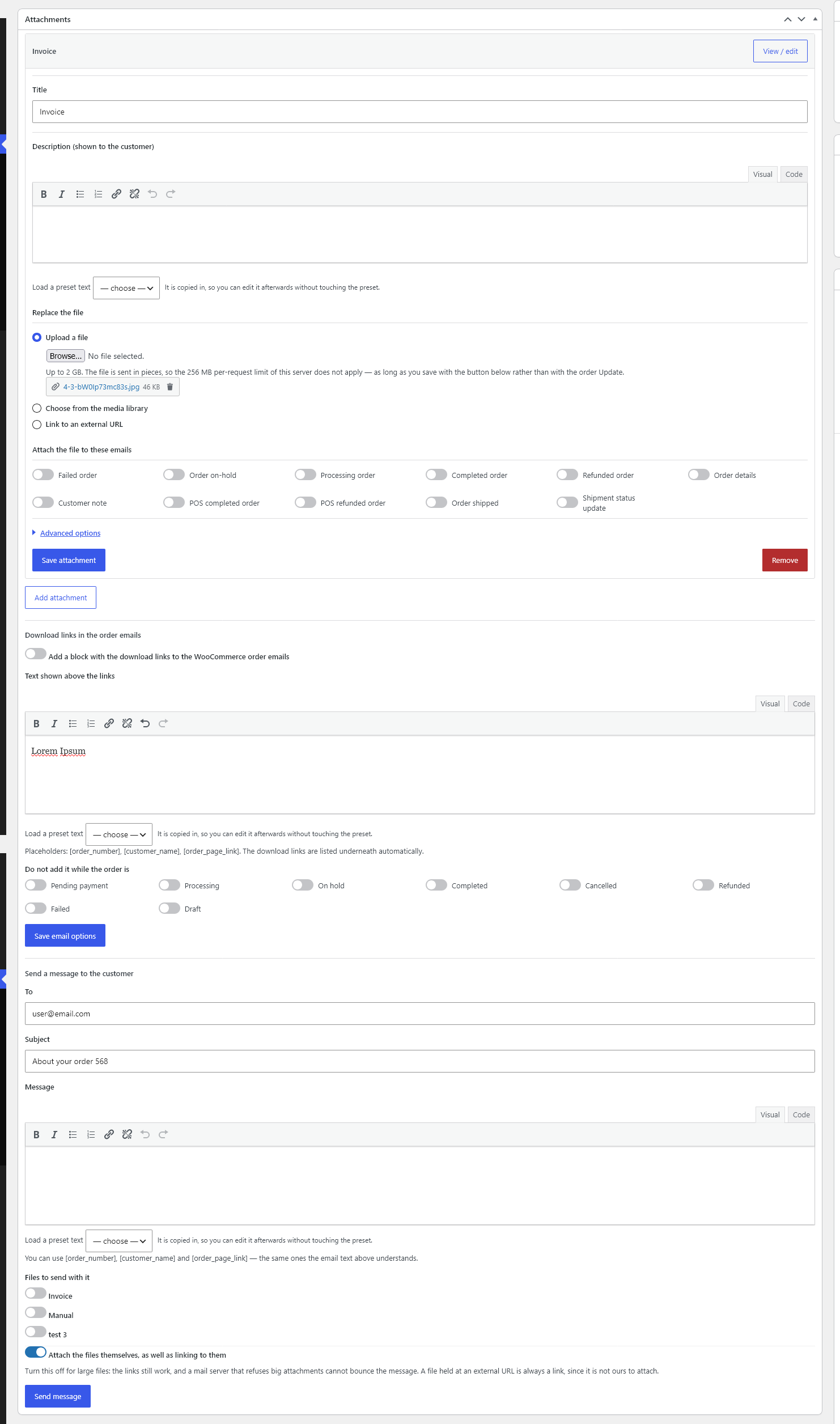Apply italic in the attachment Description editor

(x=62, y=194)
